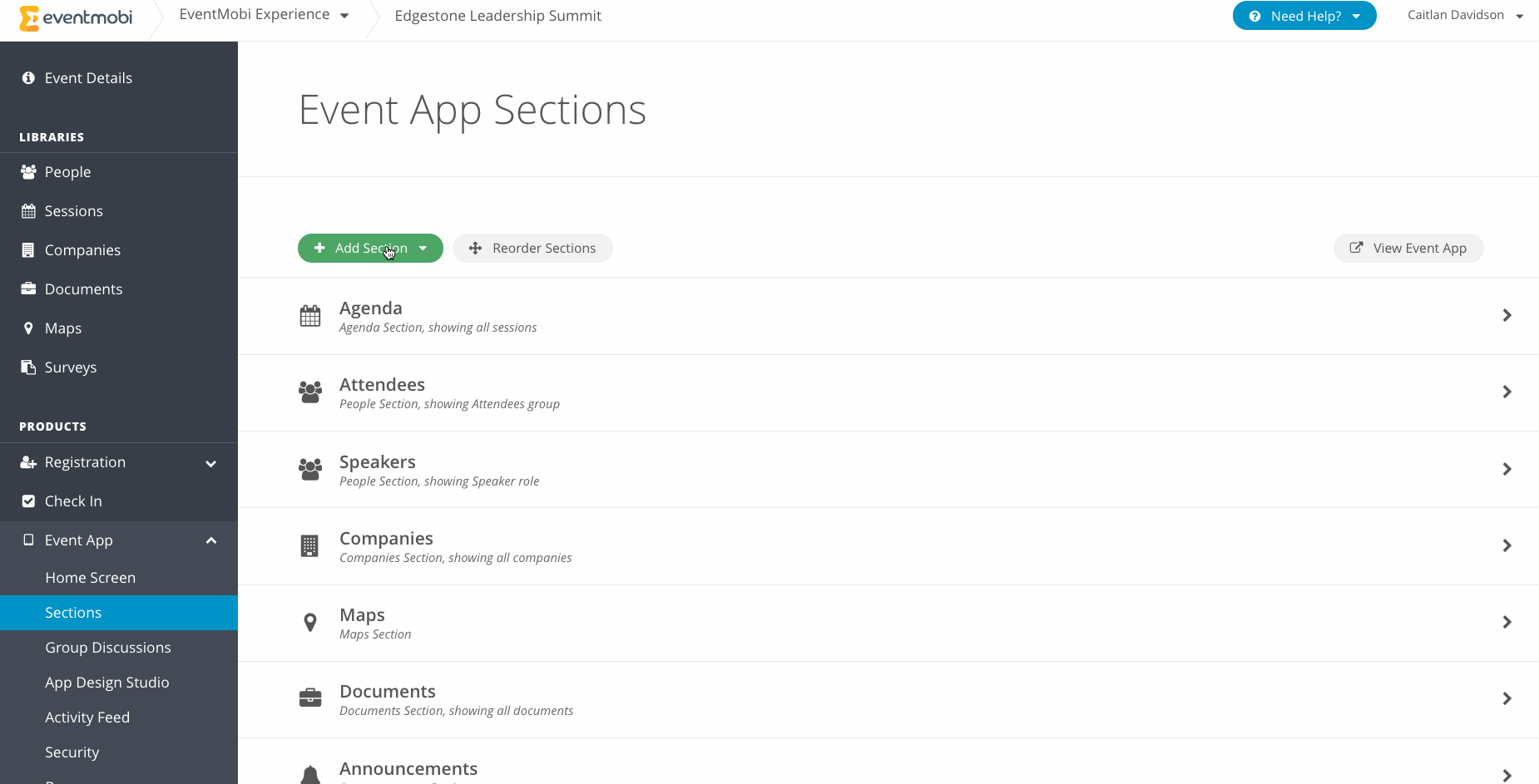This screenshot has height=784, width=1539.
Task: Open the Agenda section row arrow
Action: pos(1507,315)
